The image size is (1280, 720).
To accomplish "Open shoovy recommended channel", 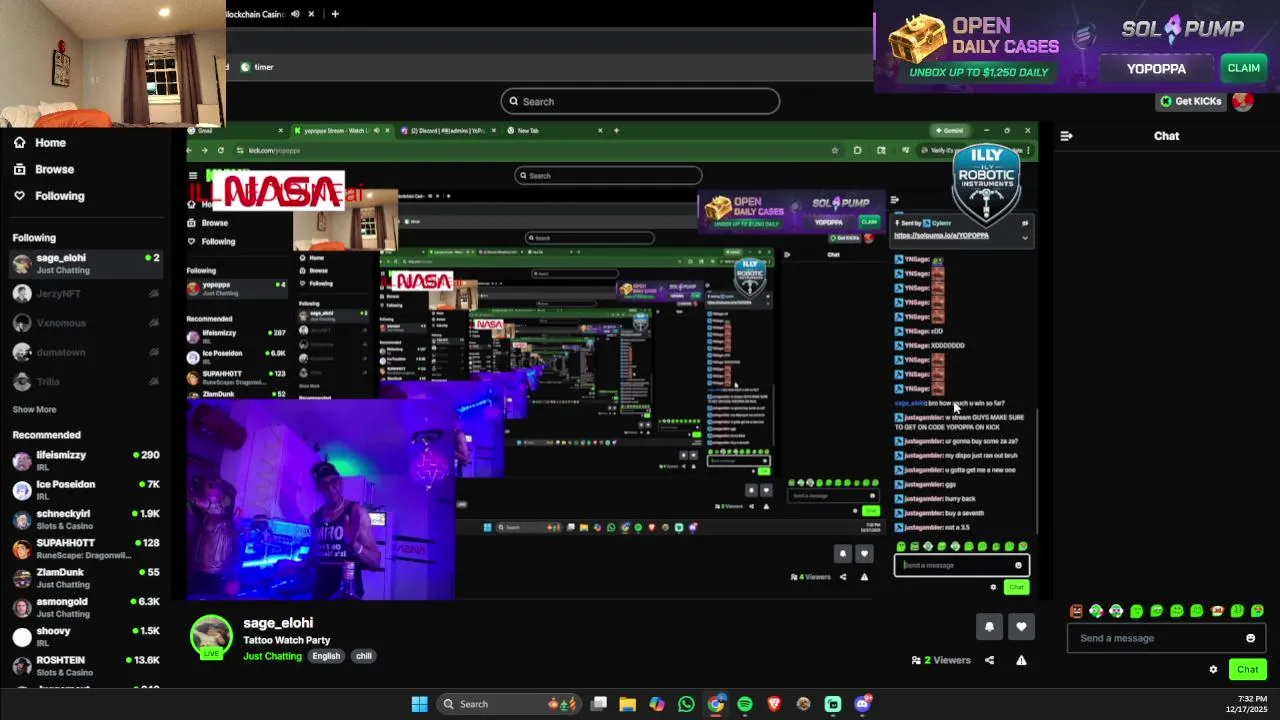I will pyautogui.click(x=85, y=637).
